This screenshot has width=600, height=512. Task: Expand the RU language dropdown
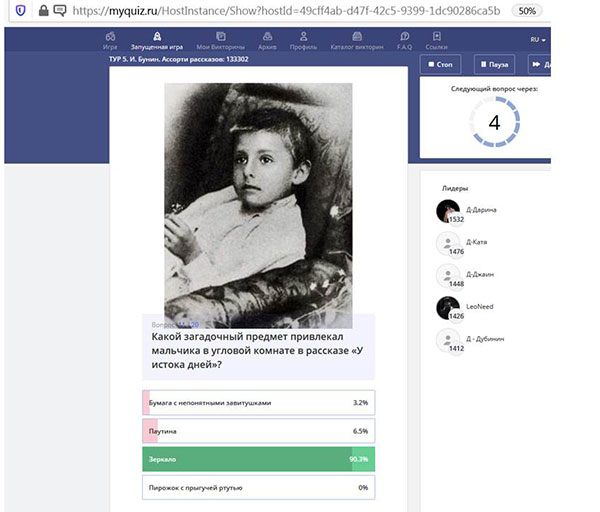[x=537, y=40]
